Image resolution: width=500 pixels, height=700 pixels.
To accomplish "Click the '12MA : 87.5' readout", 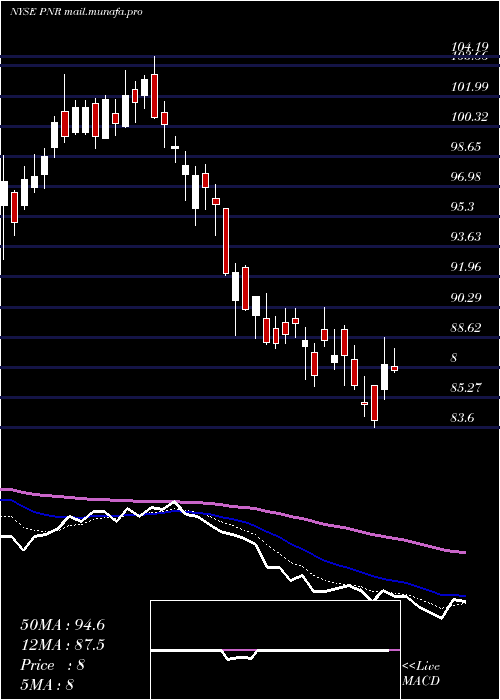I will (62, 645).
